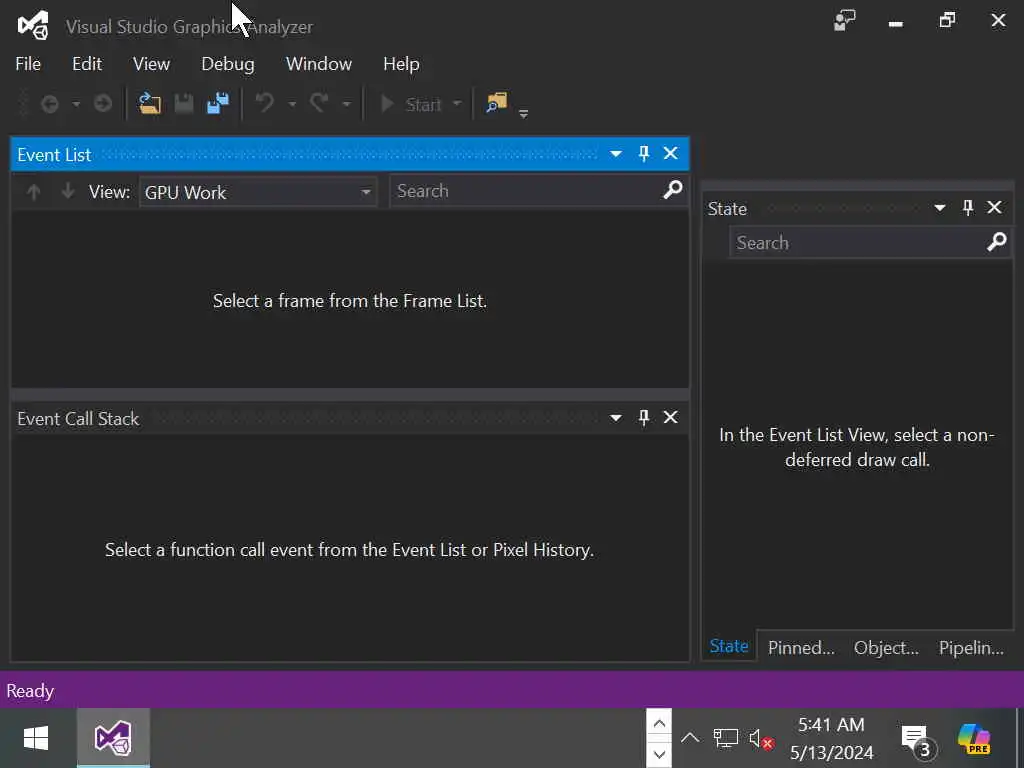Switch to the Pipelin... tab
This screenshot has width=1024, height=768.
click(971, 648)
